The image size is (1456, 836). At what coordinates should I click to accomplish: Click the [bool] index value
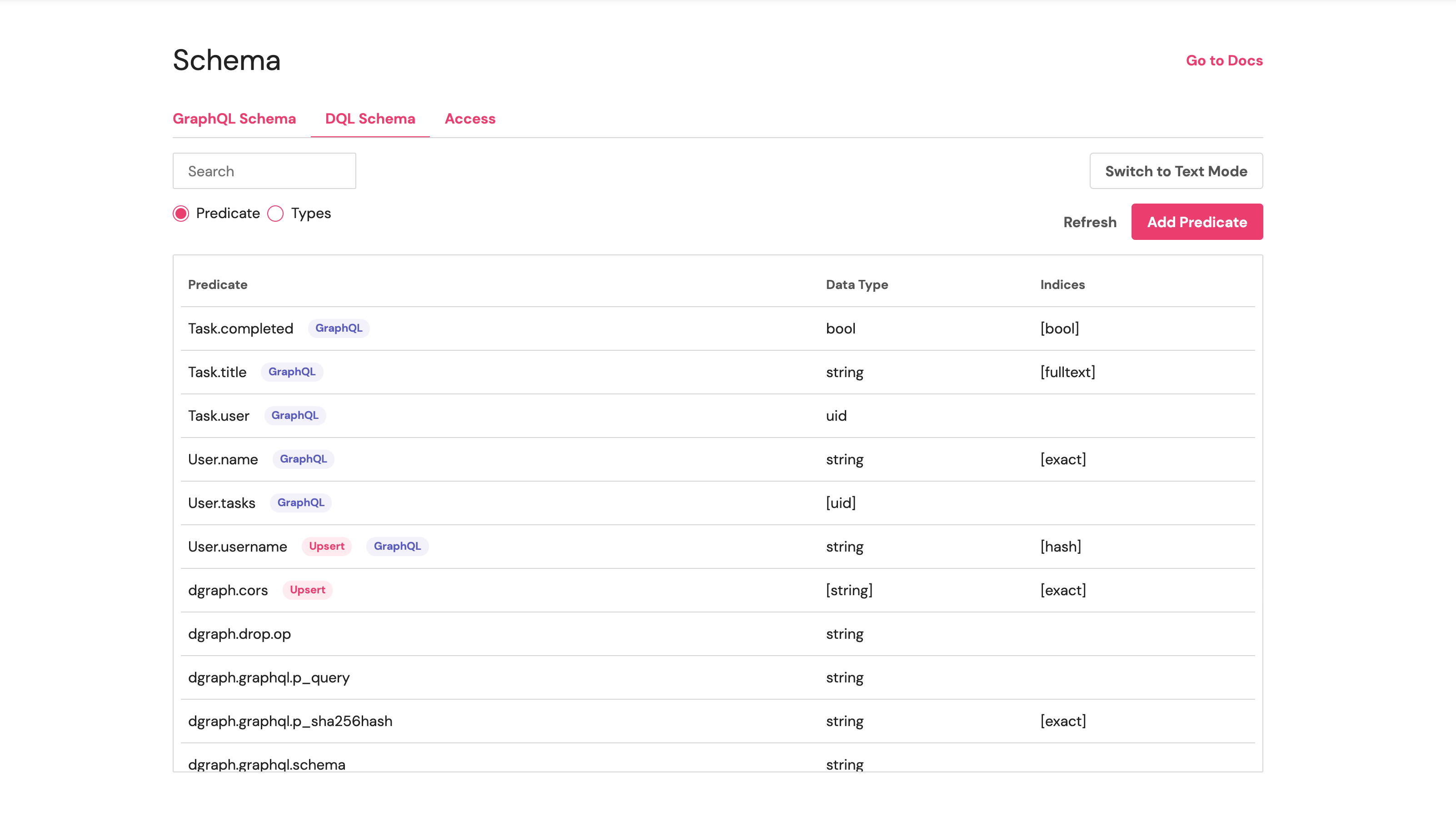(1059, 328)
